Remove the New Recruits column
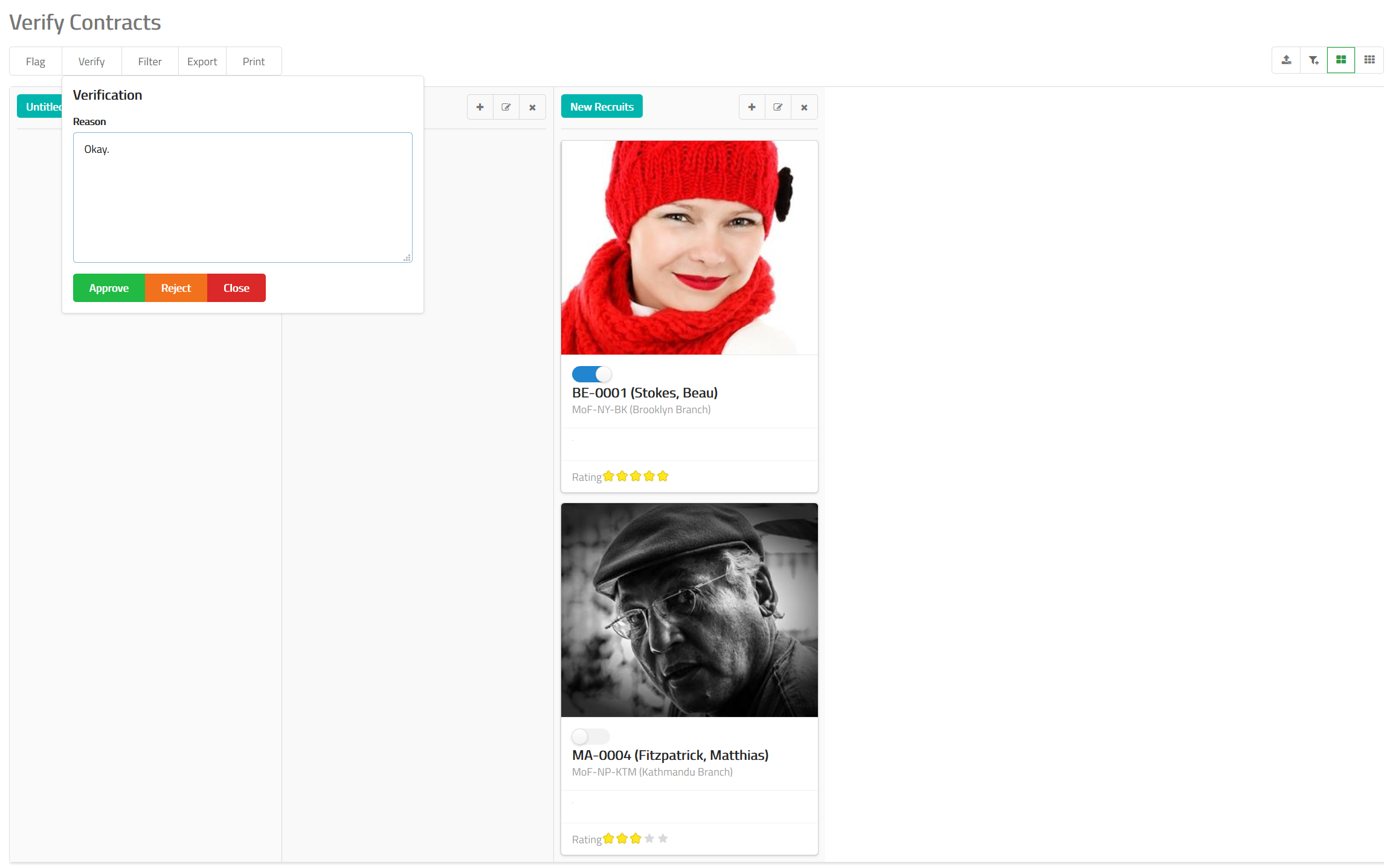Image resolution: width=1390 pixels, height=868 pixels. pos(804,107)
